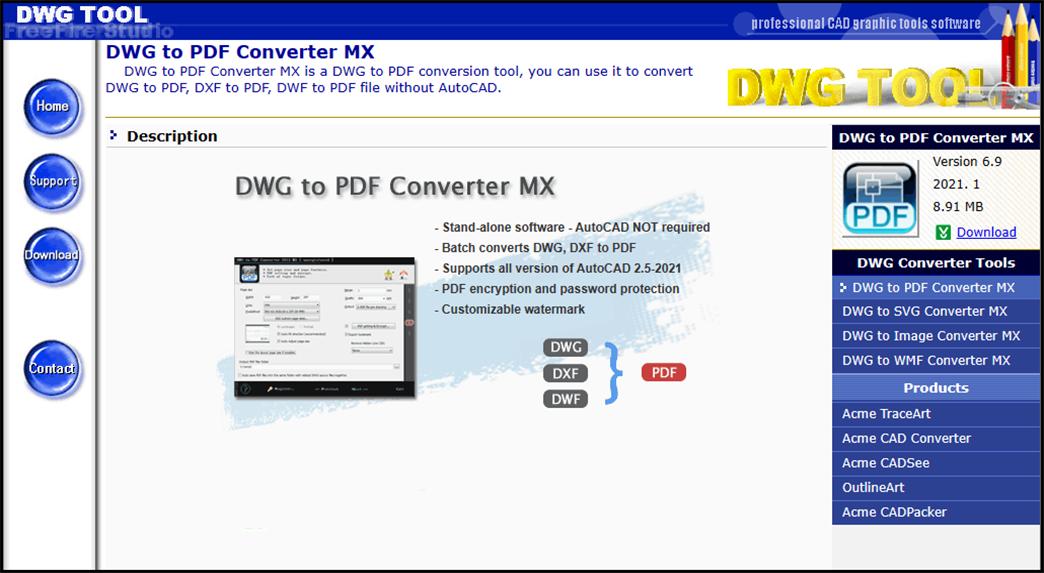Select DWG to PDF Converter MX menu item

[x=935, y=287]
